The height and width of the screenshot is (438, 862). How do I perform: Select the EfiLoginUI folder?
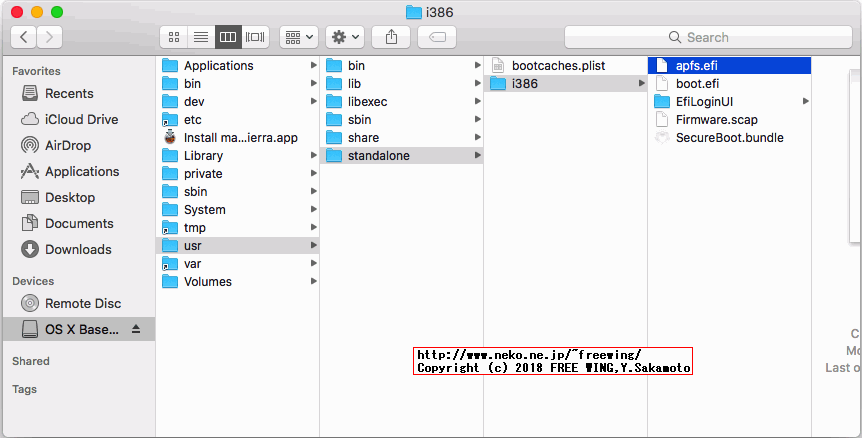[729, 102]
